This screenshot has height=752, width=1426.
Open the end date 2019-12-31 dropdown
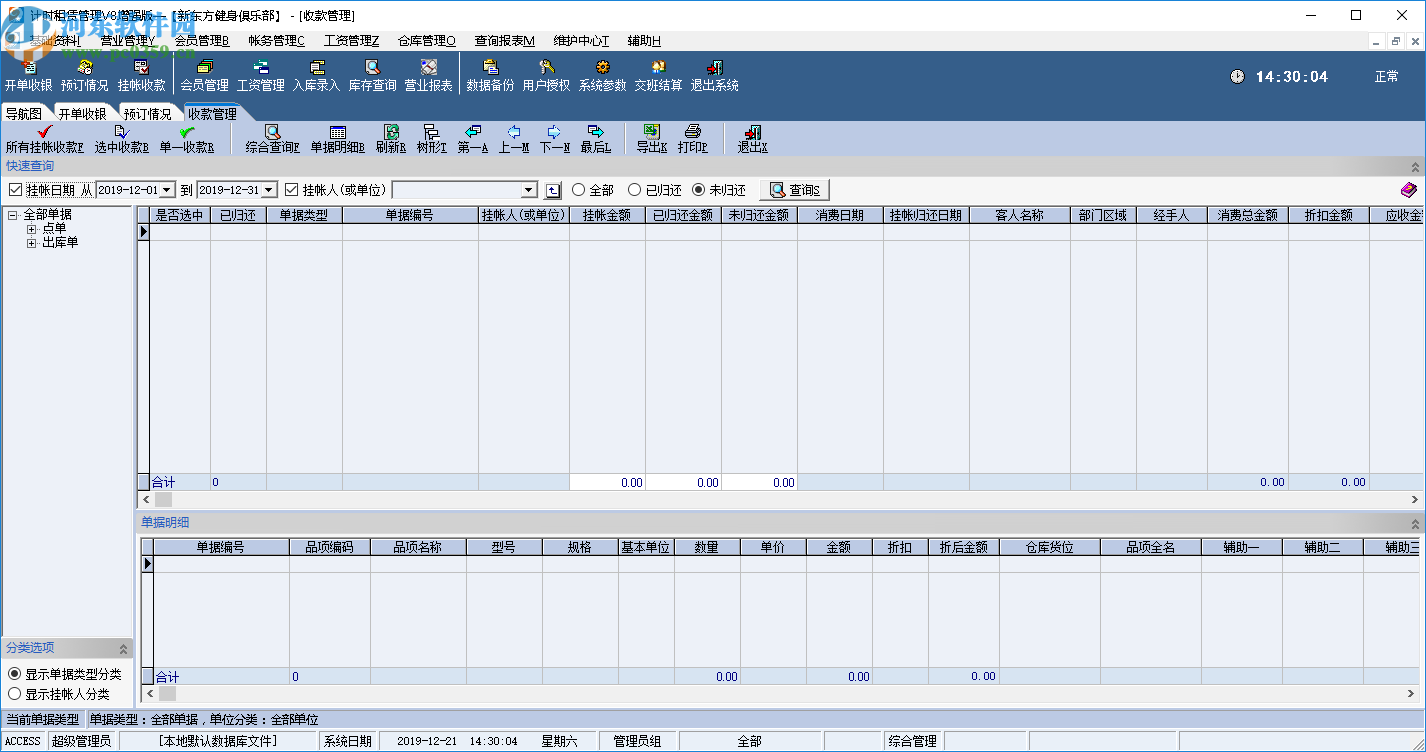click(x=268, y=190)
